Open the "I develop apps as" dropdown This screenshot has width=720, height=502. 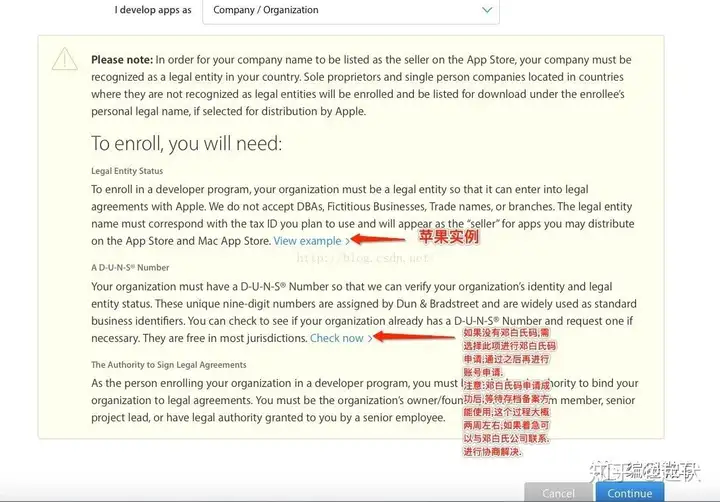(351, 11)
